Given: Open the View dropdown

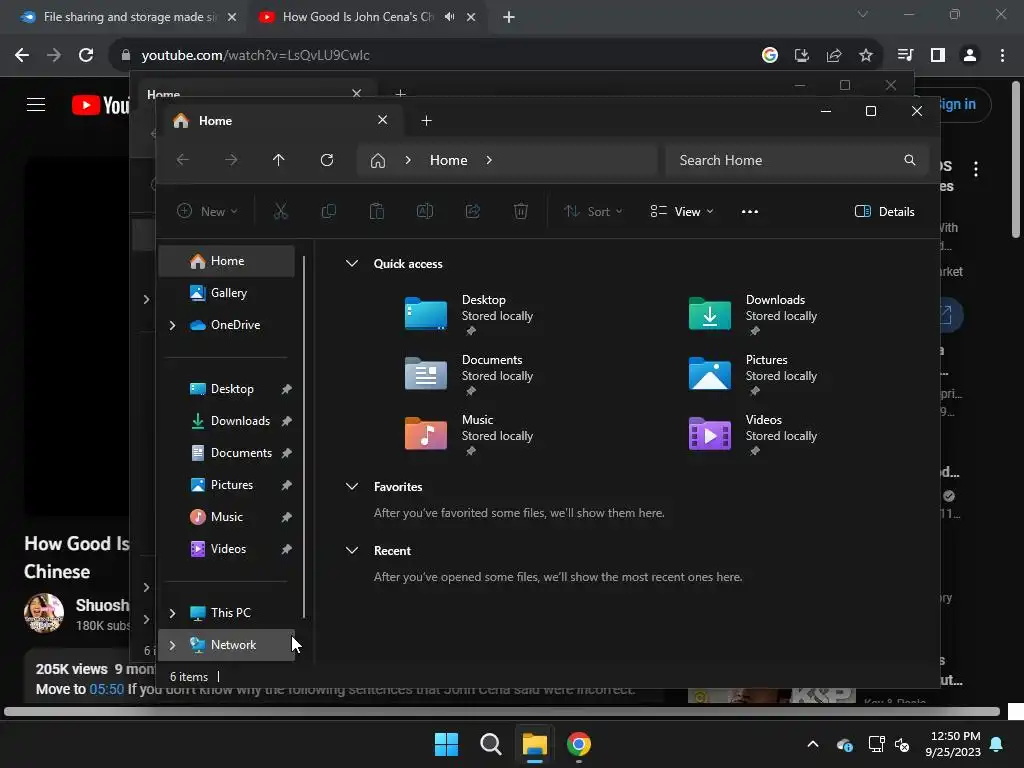Looking at the screenshot, I should click(682, 212).
